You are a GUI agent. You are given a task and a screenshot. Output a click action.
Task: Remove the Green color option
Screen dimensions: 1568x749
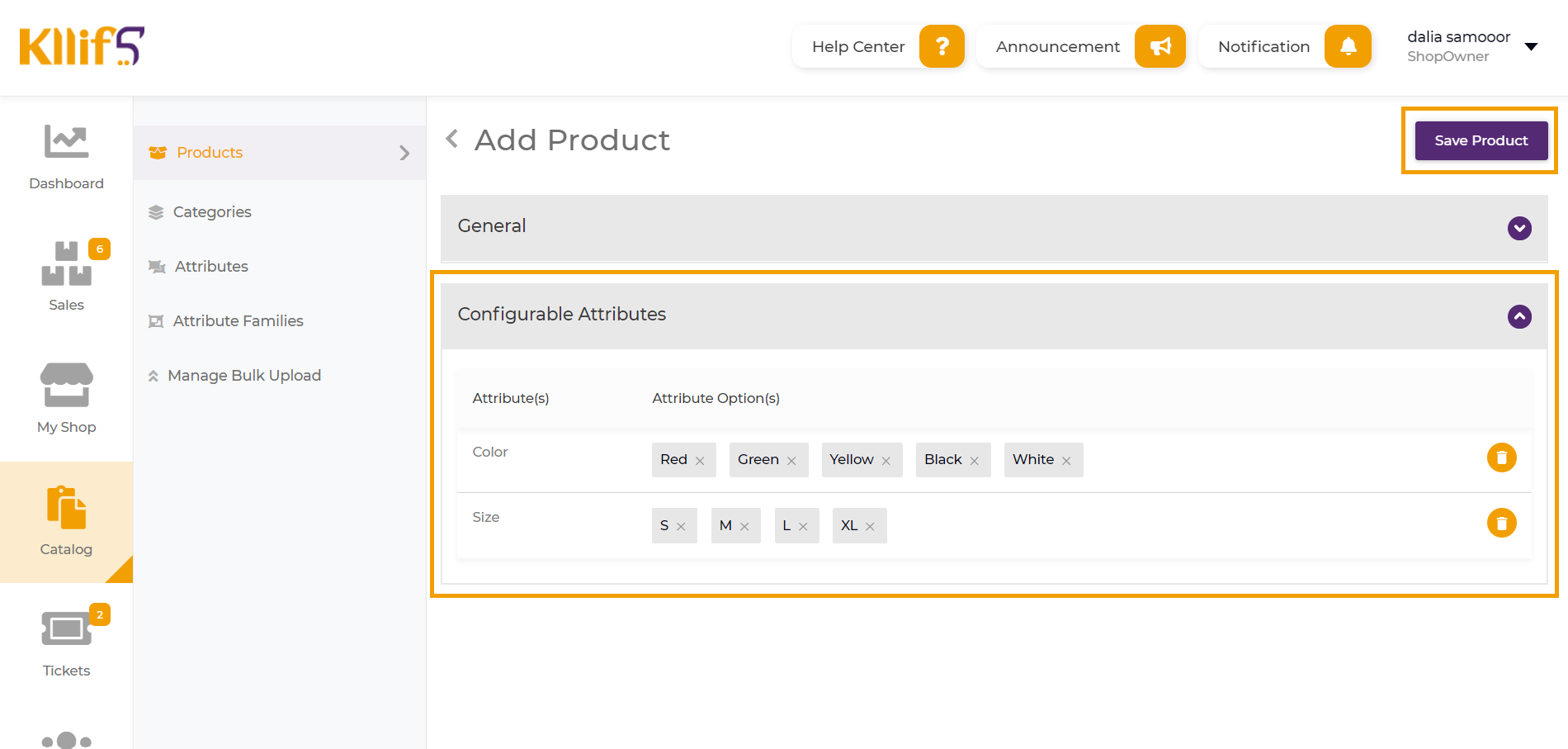(791, 461)
